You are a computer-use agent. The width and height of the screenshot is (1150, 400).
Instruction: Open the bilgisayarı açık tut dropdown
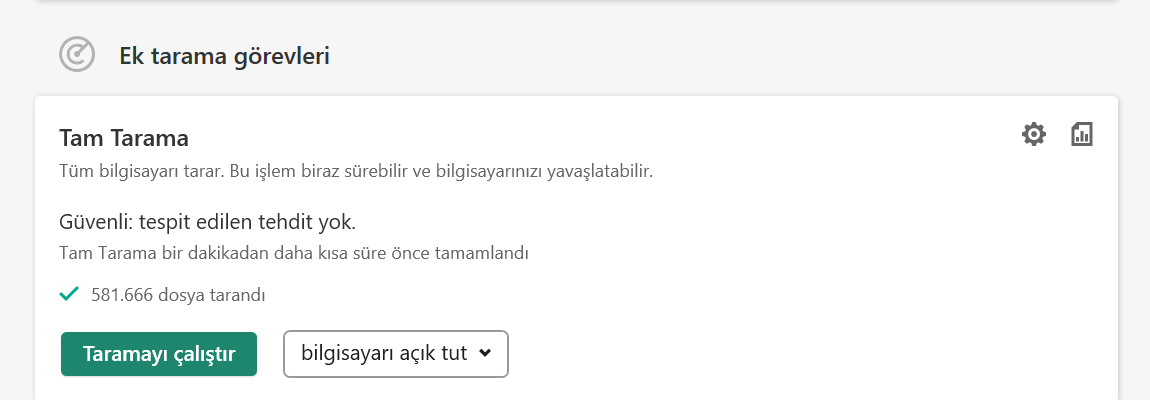point(396,354)
